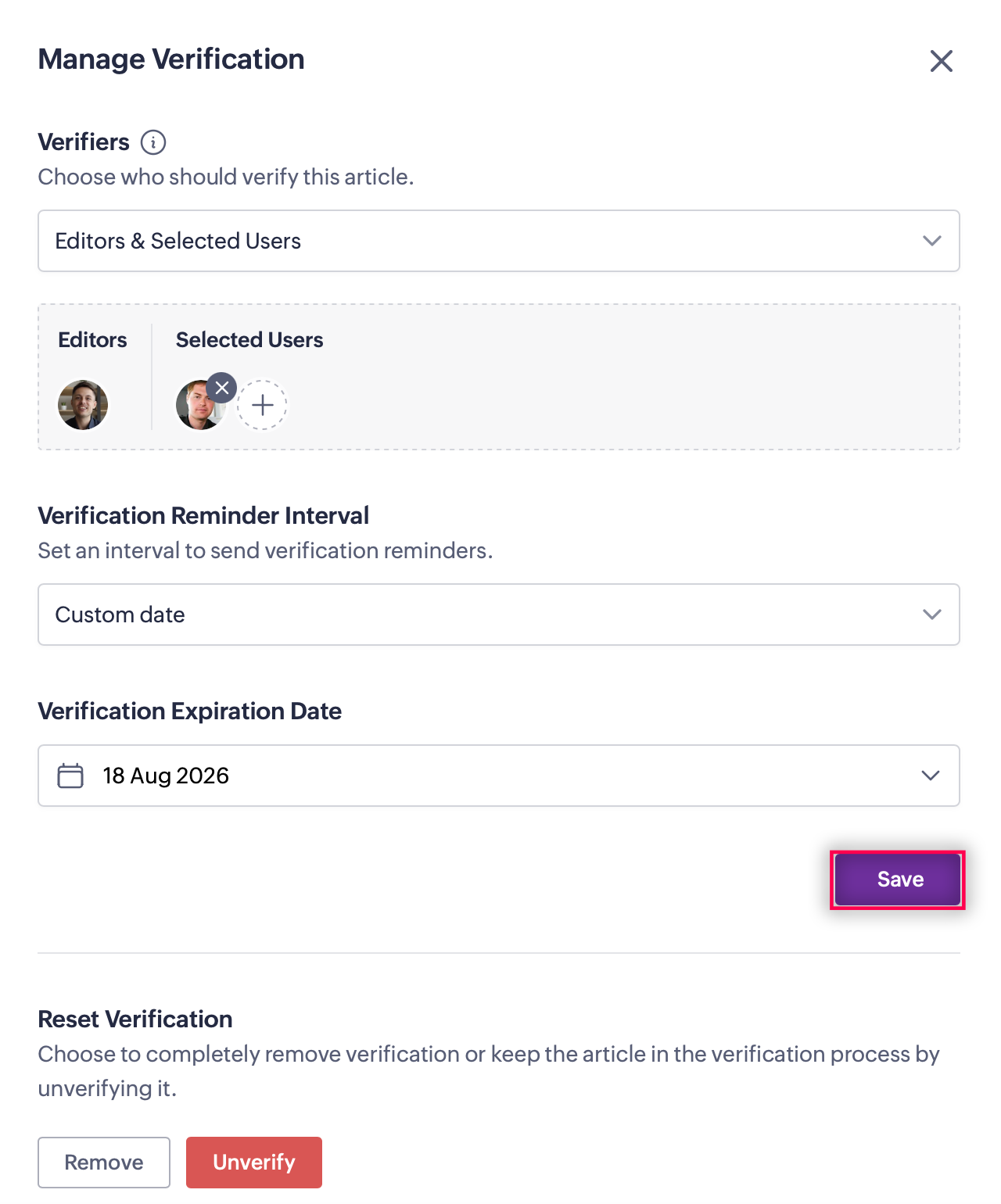
Task: Click the Reset Verification heading
Action: [x=135, y=1019]
